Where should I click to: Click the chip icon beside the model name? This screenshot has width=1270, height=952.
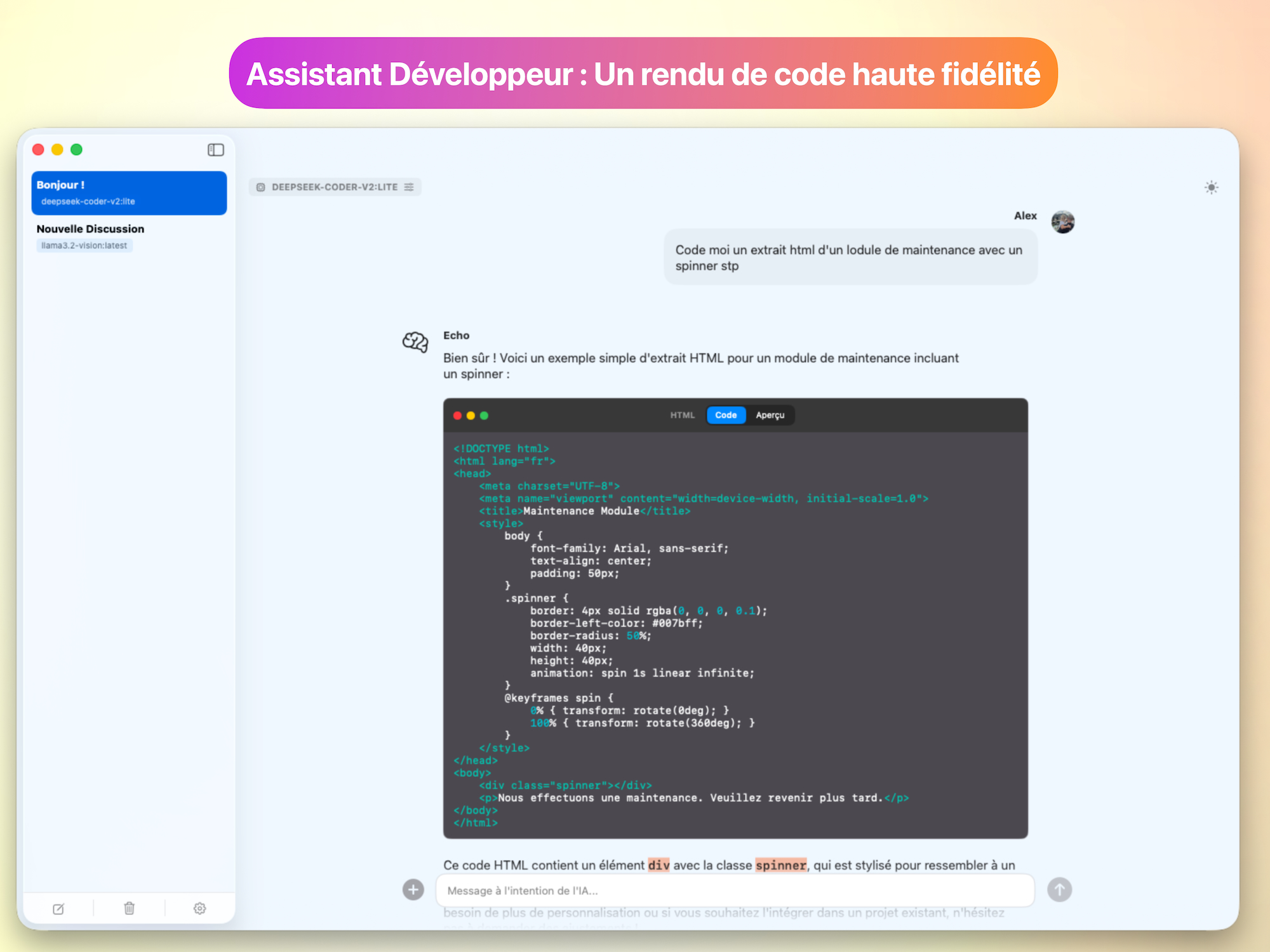point(260,187)
